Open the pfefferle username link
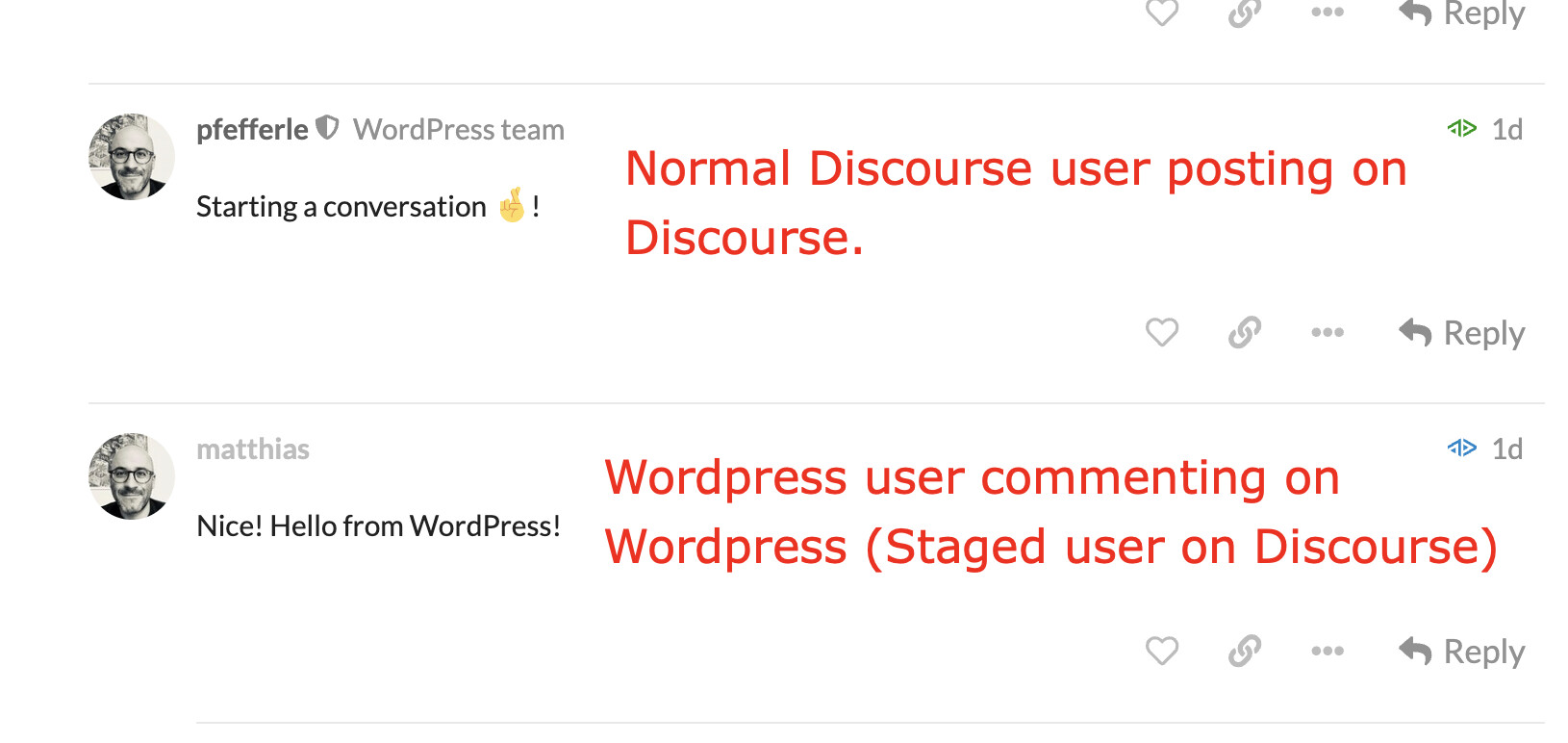This screenshot has height=743, width=1568. [252, 130]
